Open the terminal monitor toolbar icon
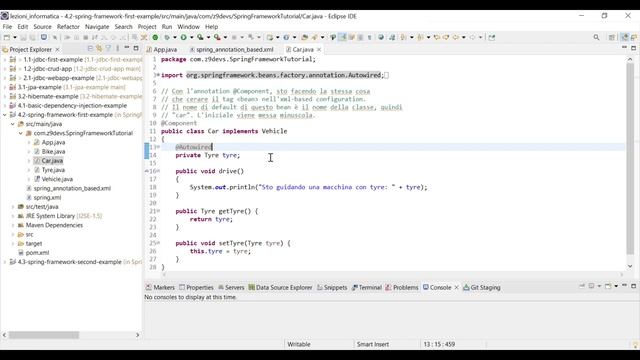 44,37
